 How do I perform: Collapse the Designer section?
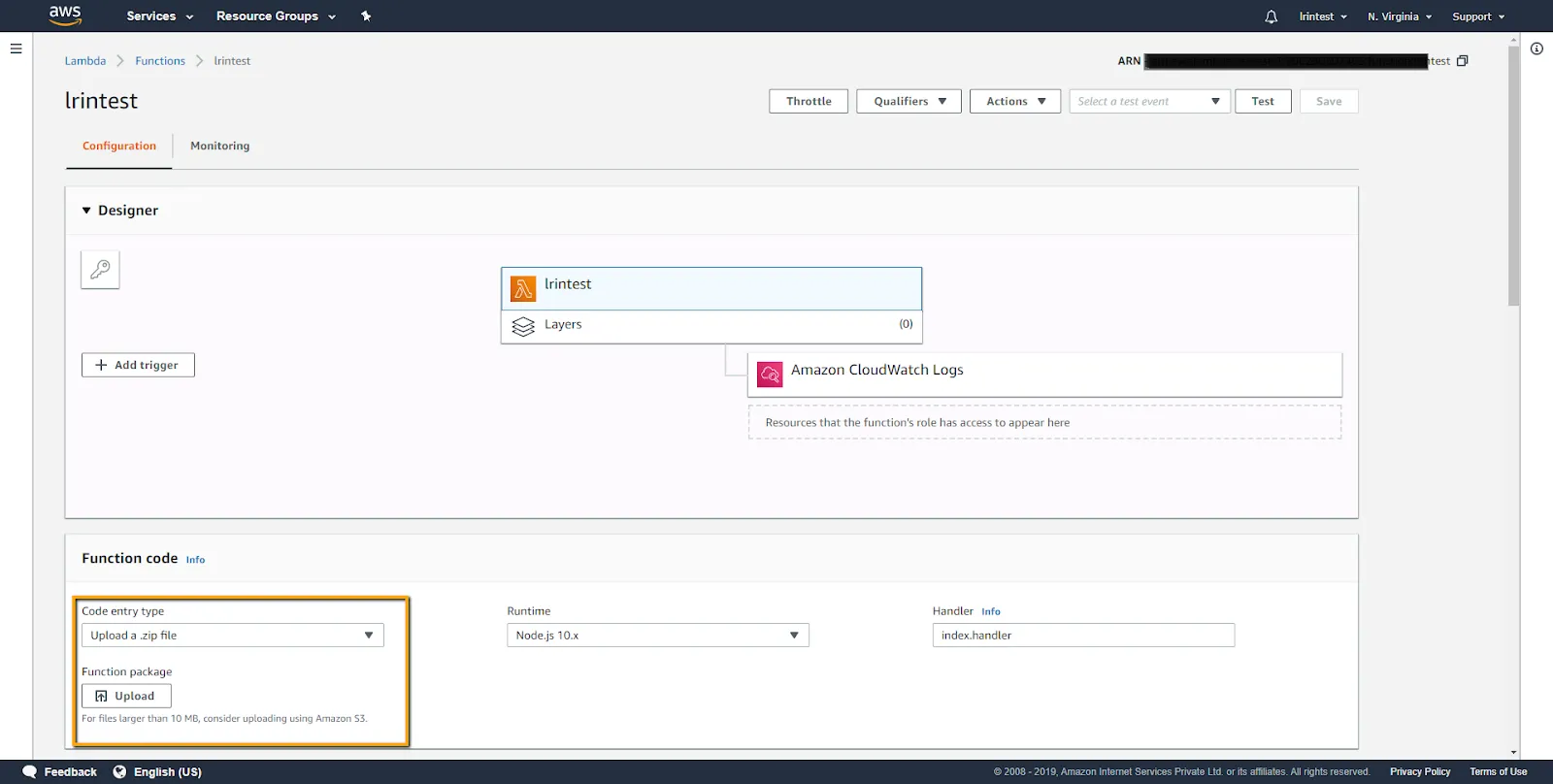pos(86,211)
